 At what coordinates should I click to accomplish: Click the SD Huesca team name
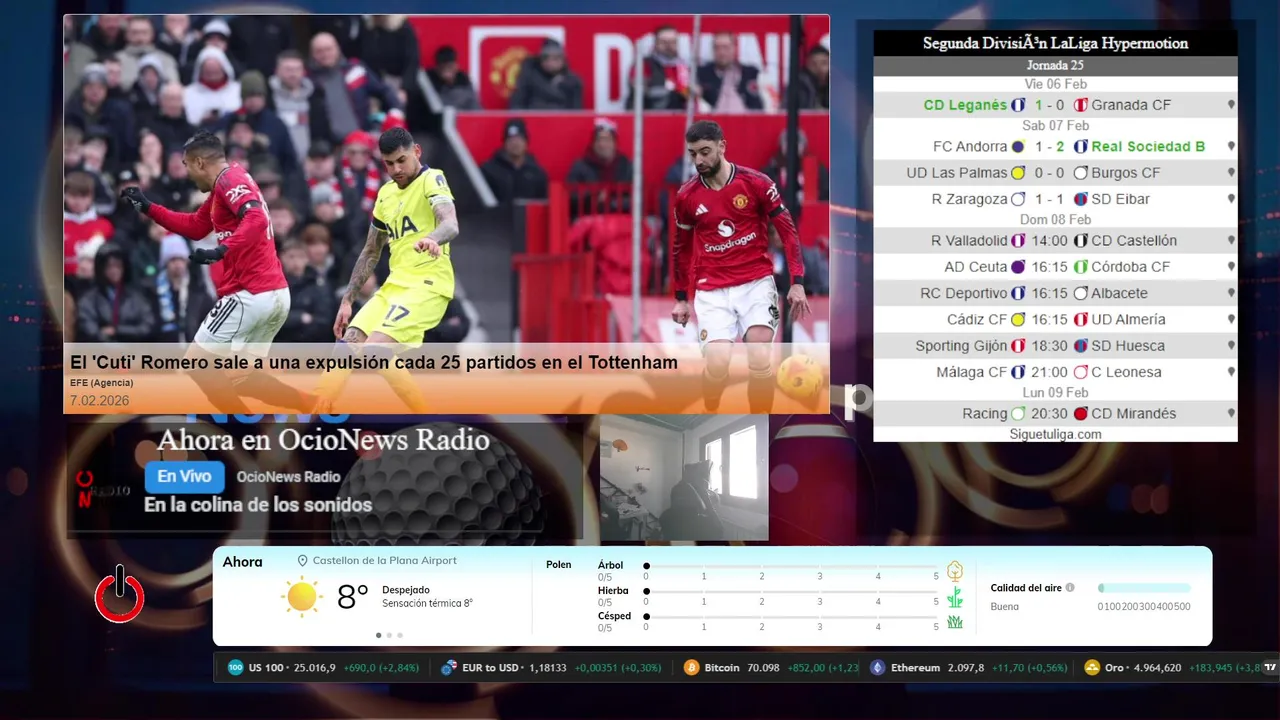[x=1127, y=346]
